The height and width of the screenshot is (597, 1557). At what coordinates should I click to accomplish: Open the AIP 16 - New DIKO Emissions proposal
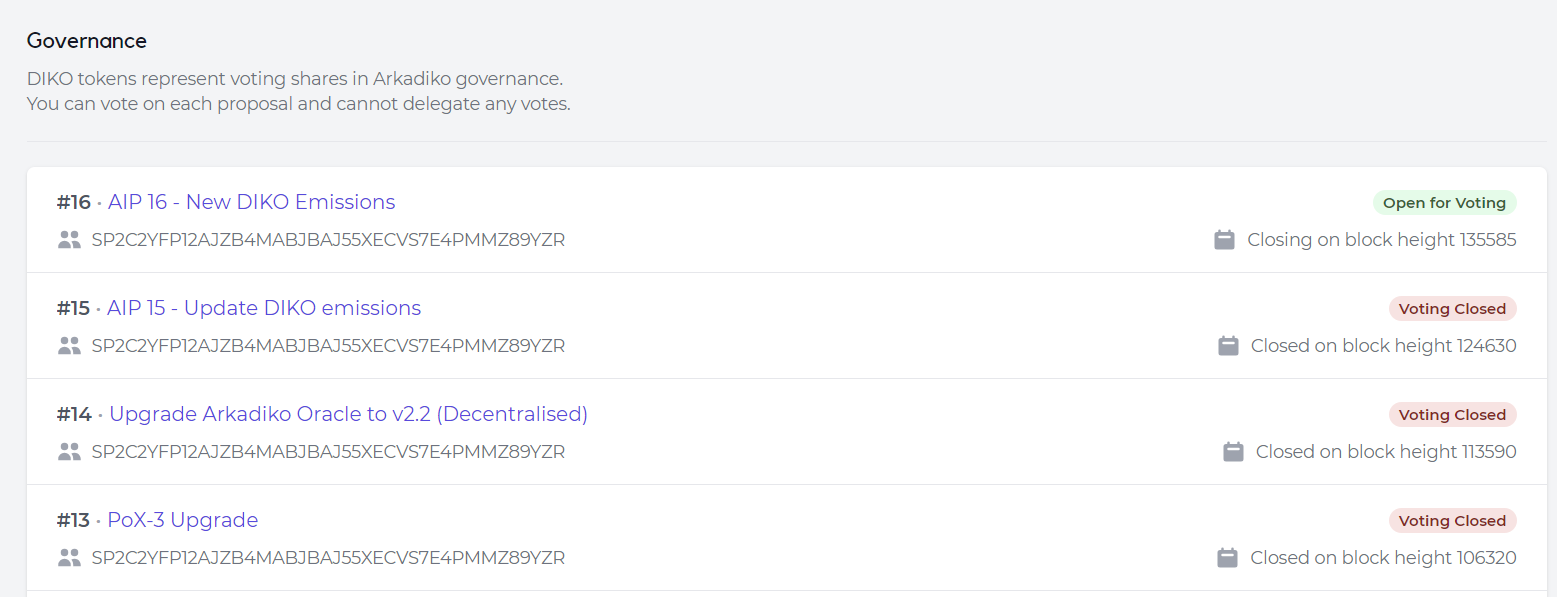(x=251, y=202)
